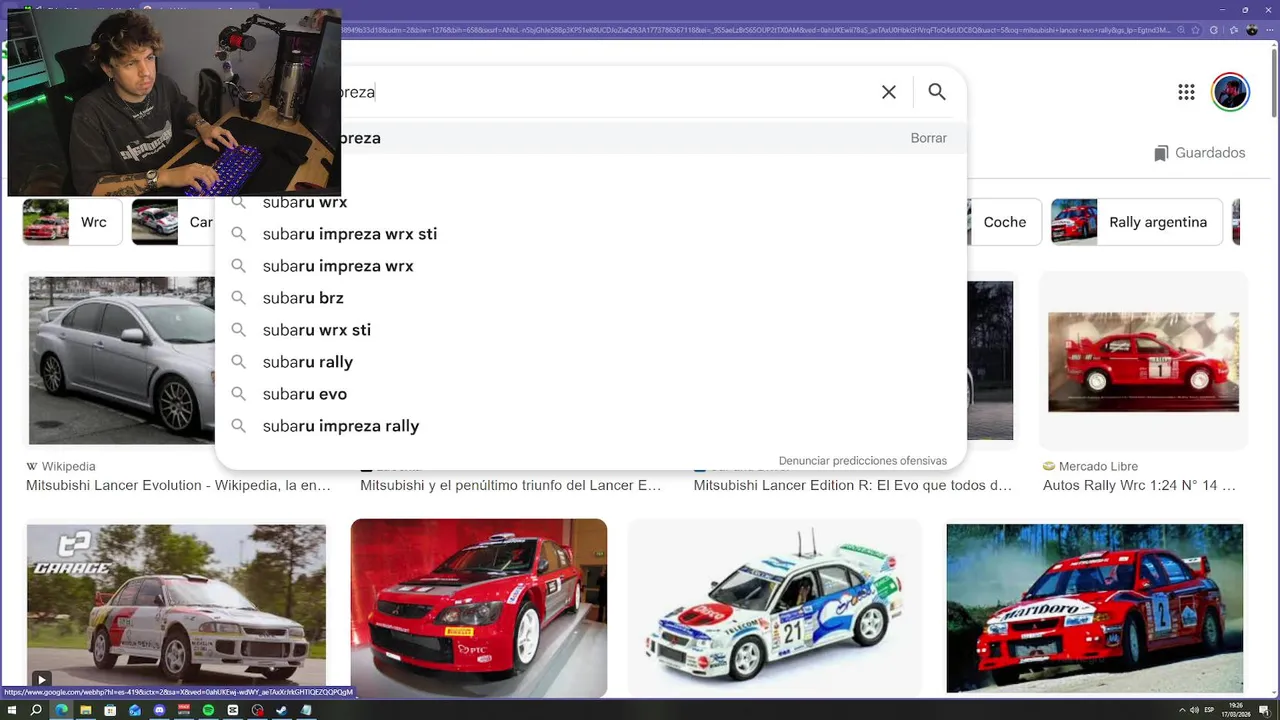Open the Google apps grid
Image resolution: width=1280 pixels, height=720 pixels.
point(1187,92)
